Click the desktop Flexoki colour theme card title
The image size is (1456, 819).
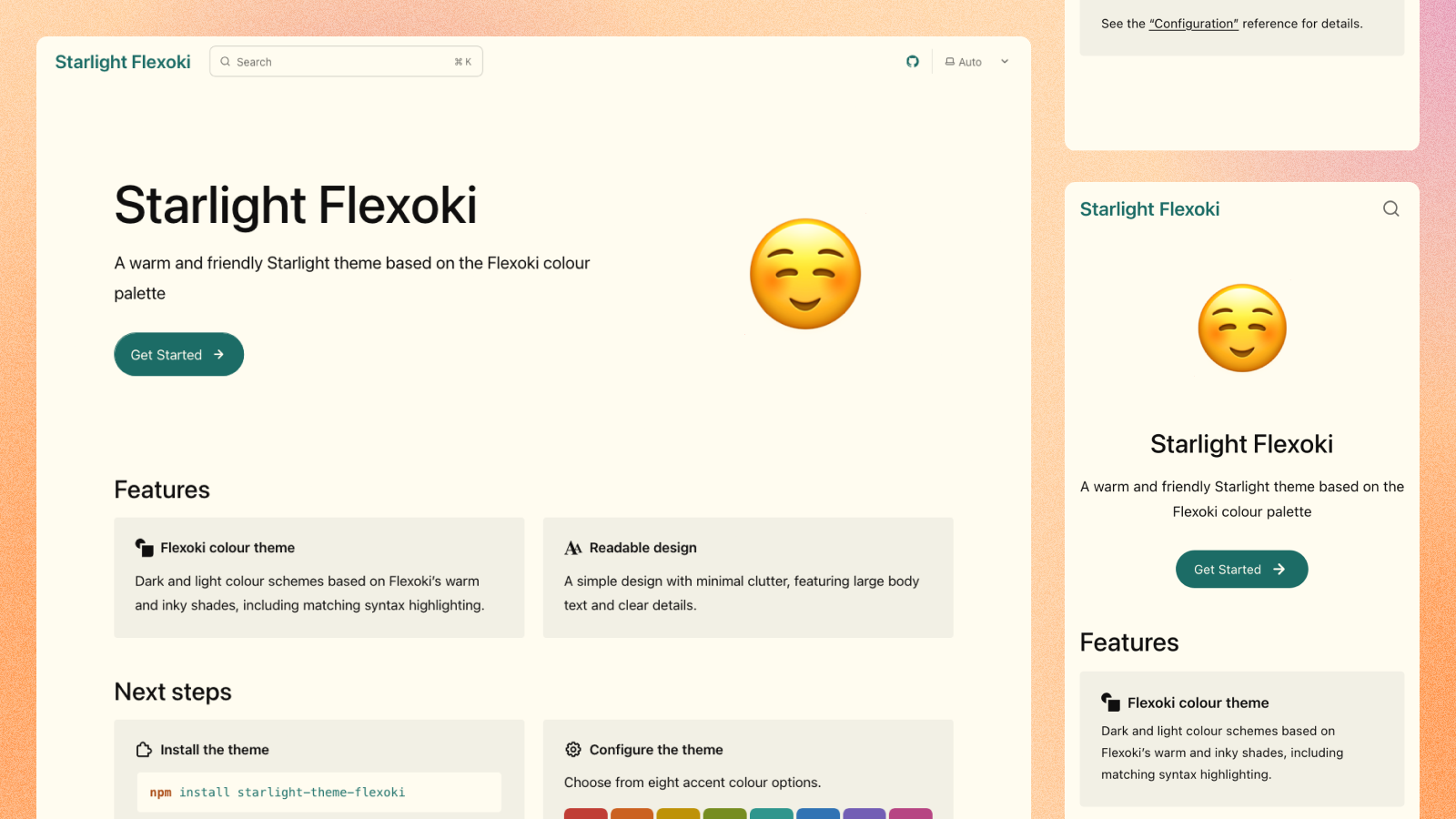pyautogui.click(x=227, y=548)
